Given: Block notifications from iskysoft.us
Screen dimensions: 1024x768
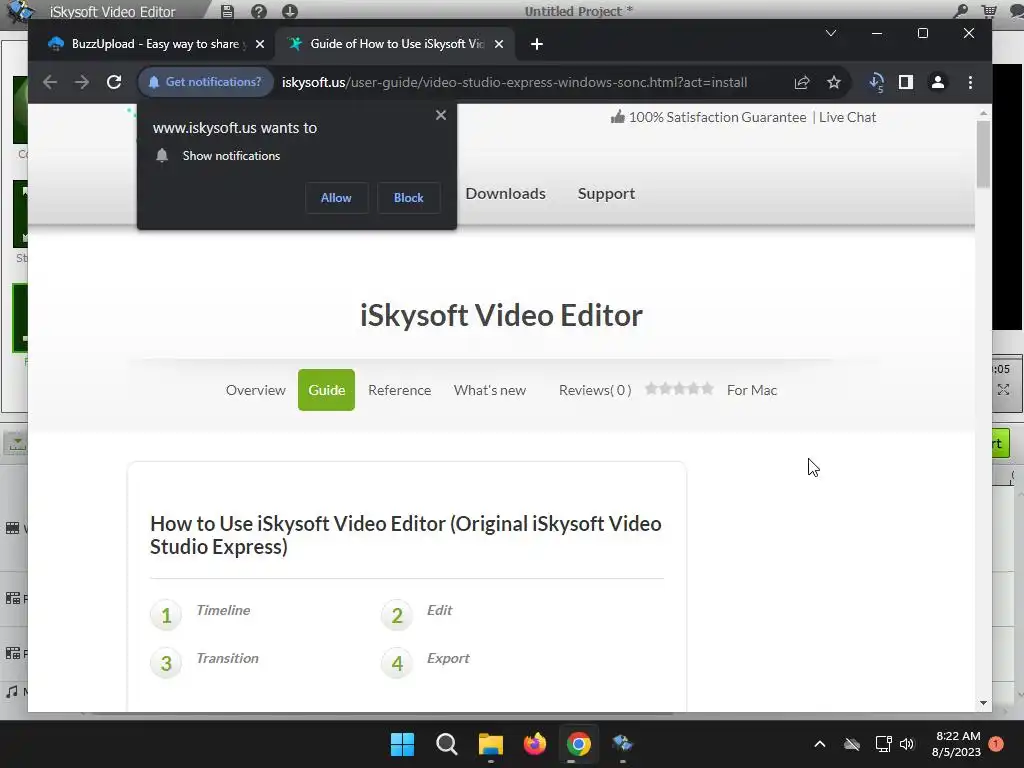Looking at the screenshot, I should pos(409,198).
